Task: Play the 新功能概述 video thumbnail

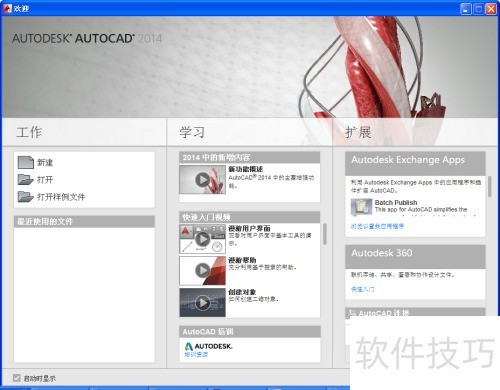Action: [x=202, y=180]
